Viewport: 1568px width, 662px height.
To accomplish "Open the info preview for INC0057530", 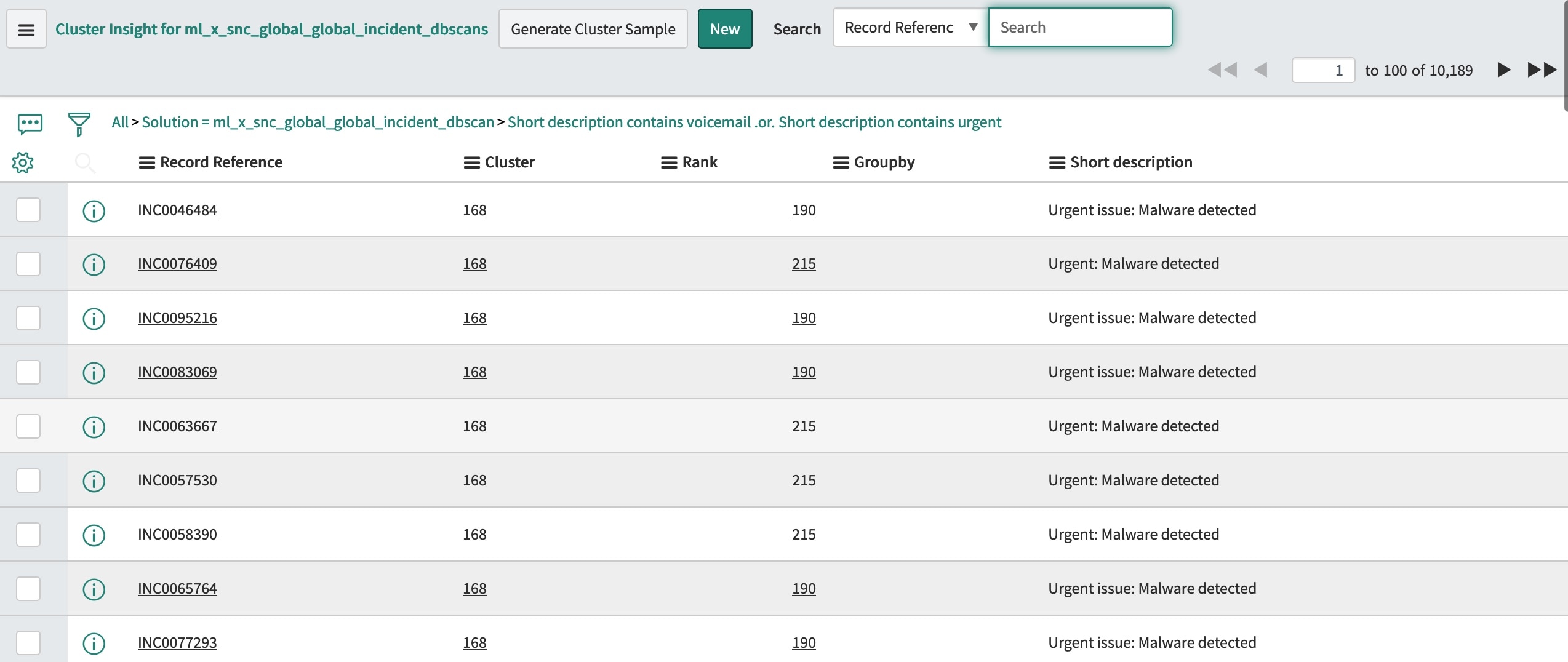I will point(94,481).
